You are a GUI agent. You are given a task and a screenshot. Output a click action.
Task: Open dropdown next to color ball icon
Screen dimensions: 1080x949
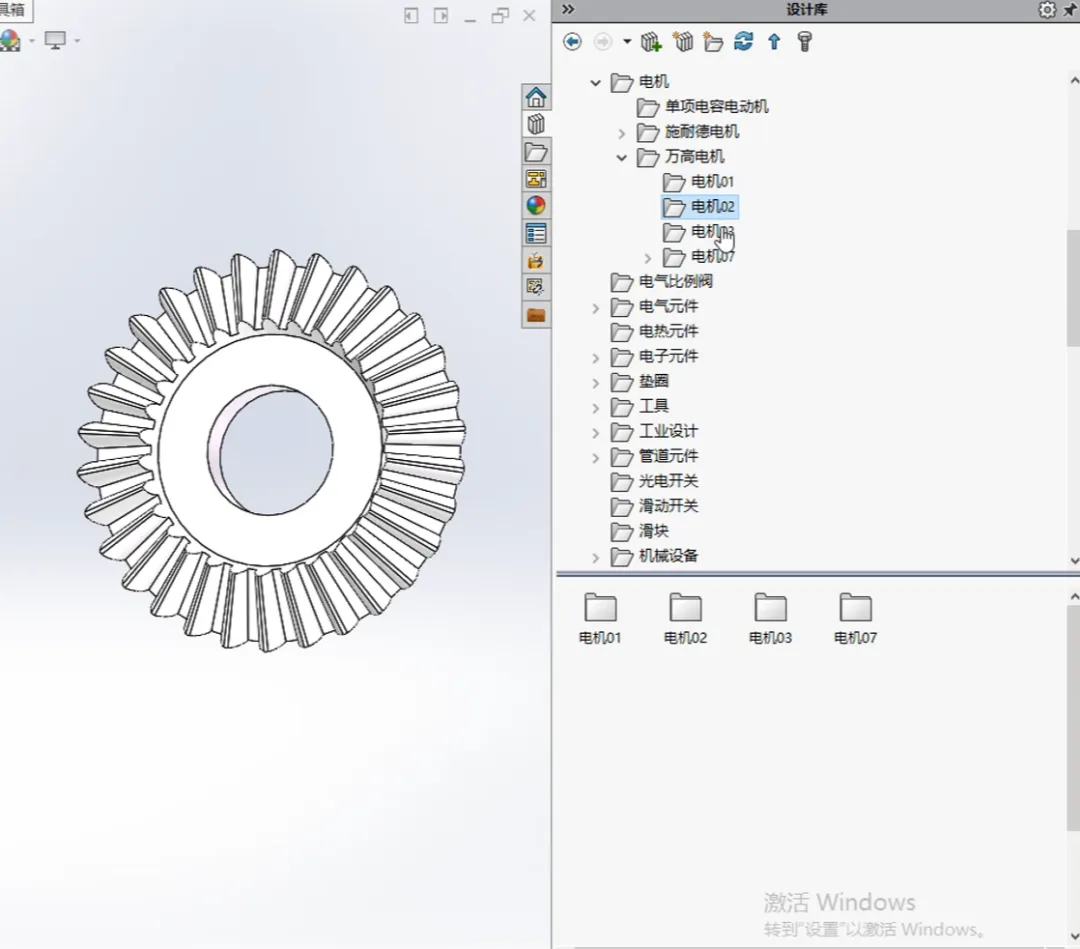coord(32,41)
